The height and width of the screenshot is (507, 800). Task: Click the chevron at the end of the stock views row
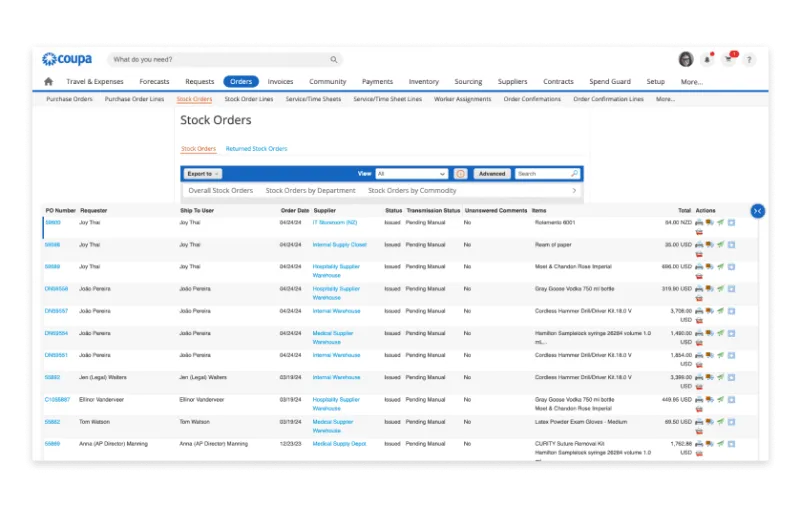574,190
